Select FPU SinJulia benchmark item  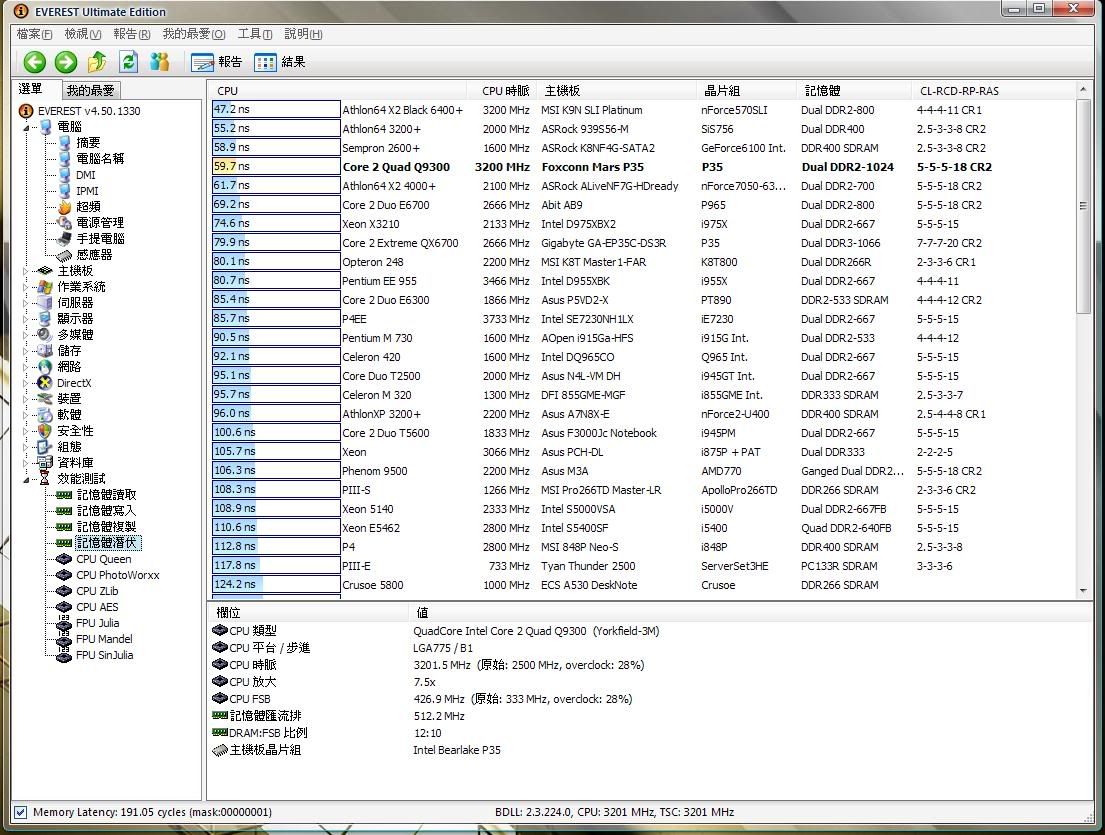[x=104, y=655]
